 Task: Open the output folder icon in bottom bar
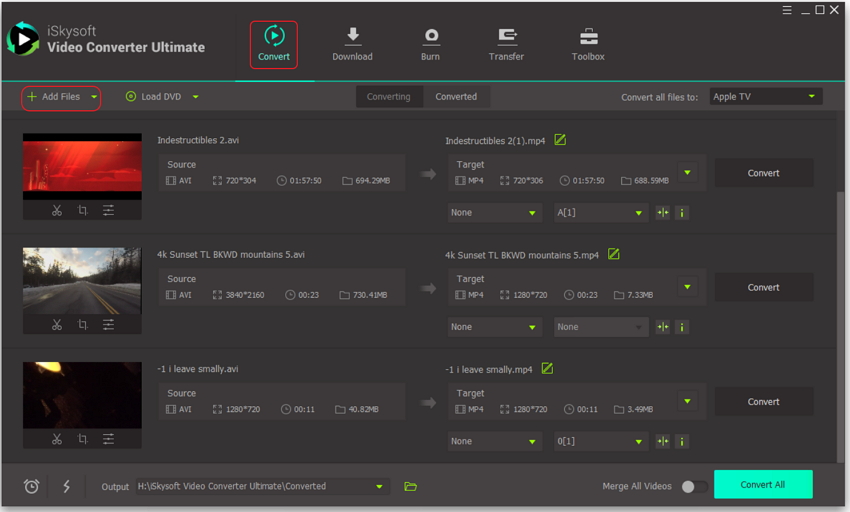pyautogui.click(x=410, y=486)
